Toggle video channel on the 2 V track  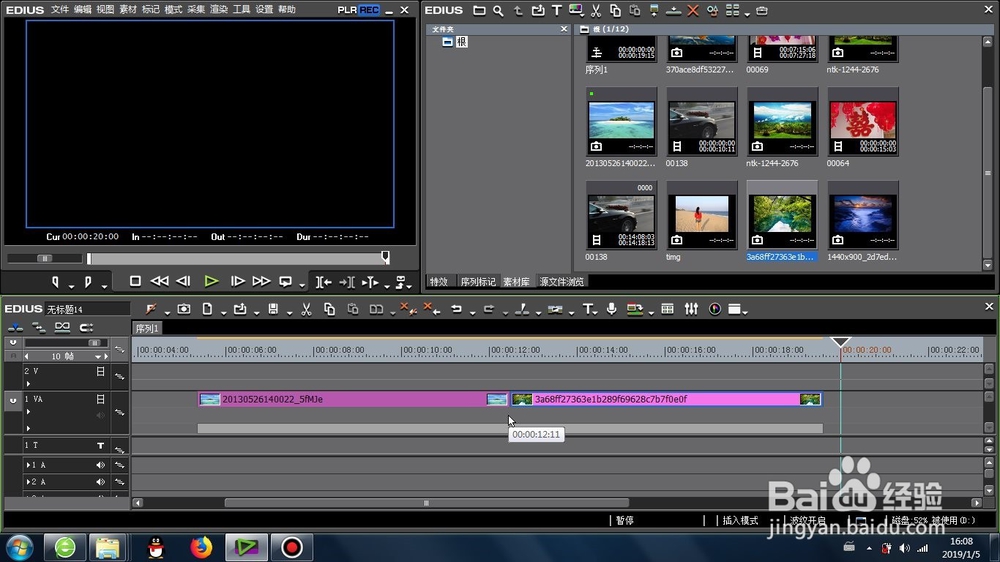(100, 371)
